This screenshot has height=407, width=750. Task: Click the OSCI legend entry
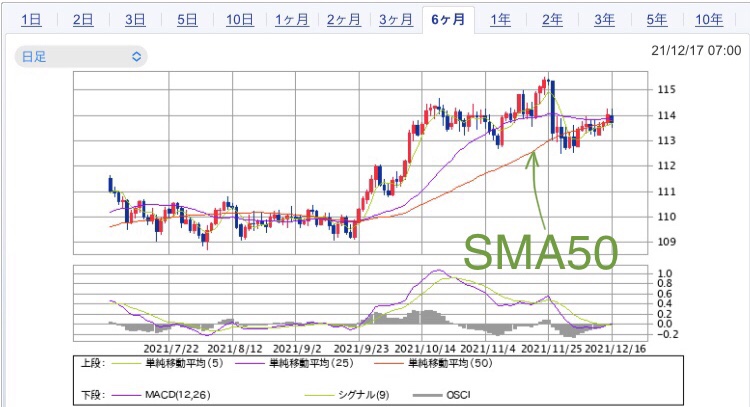click(x=458, y=395)
